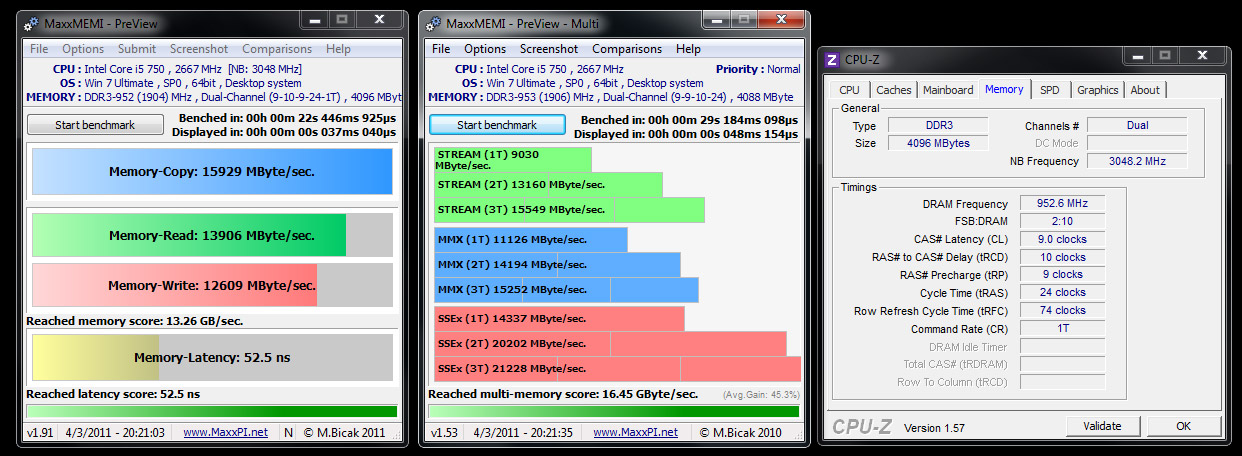
Task: Start benchmark in PreView Multi window
Action: point(497,125)
